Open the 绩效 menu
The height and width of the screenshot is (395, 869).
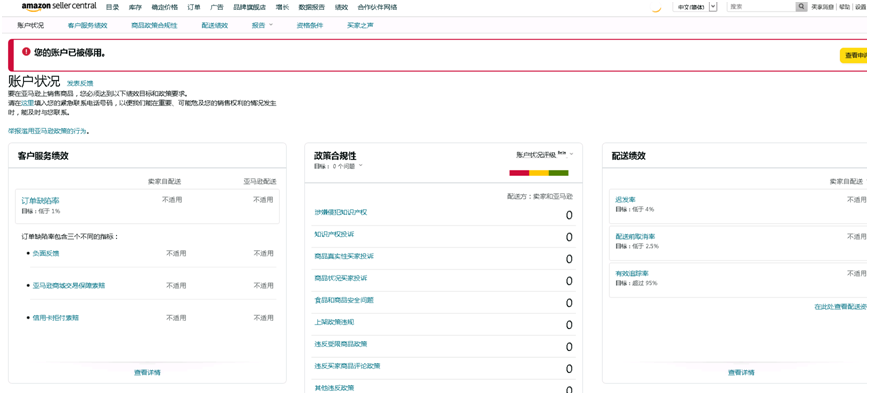click(x=341, y=7)
